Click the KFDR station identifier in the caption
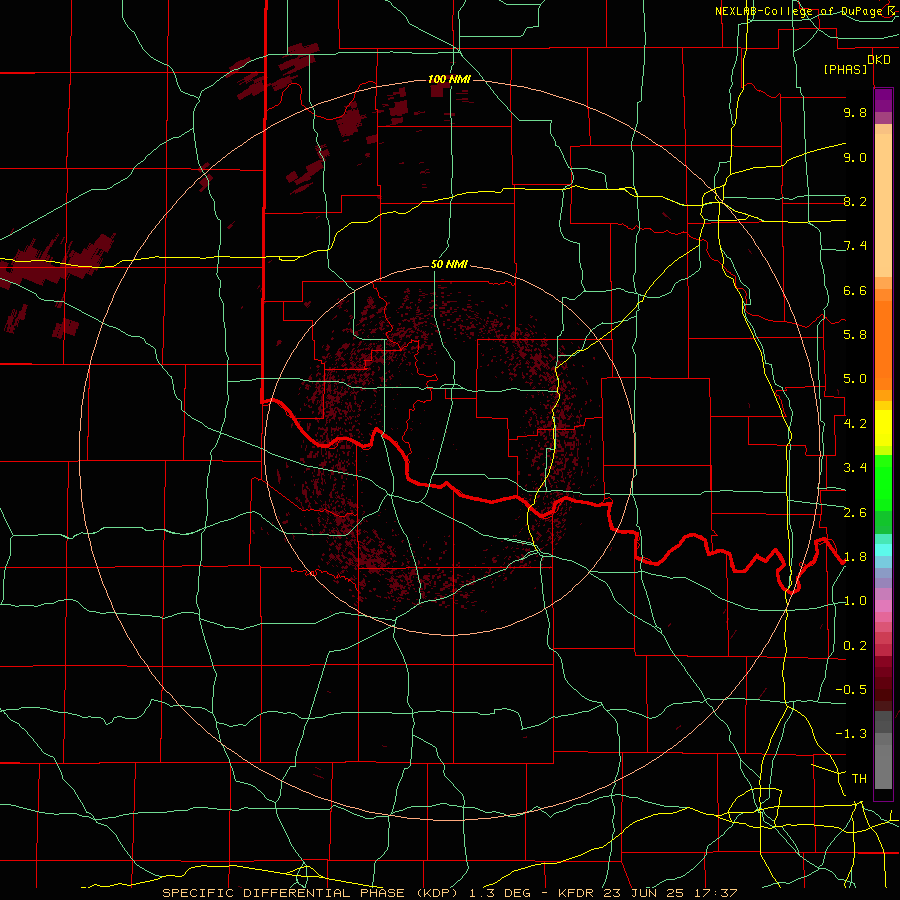900x900 pixels. point(576,893)
